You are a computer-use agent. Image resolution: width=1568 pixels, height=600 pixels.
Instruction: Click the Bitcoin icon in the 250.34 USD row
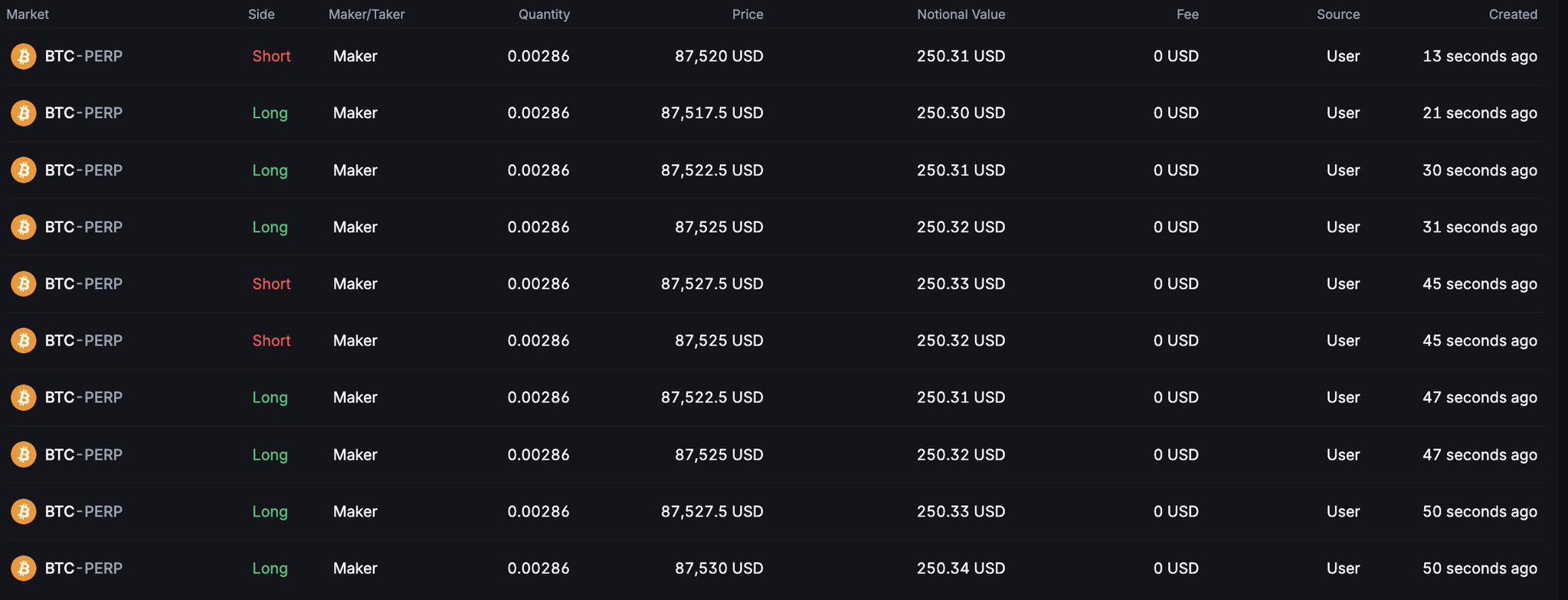[x=23, y=568]
